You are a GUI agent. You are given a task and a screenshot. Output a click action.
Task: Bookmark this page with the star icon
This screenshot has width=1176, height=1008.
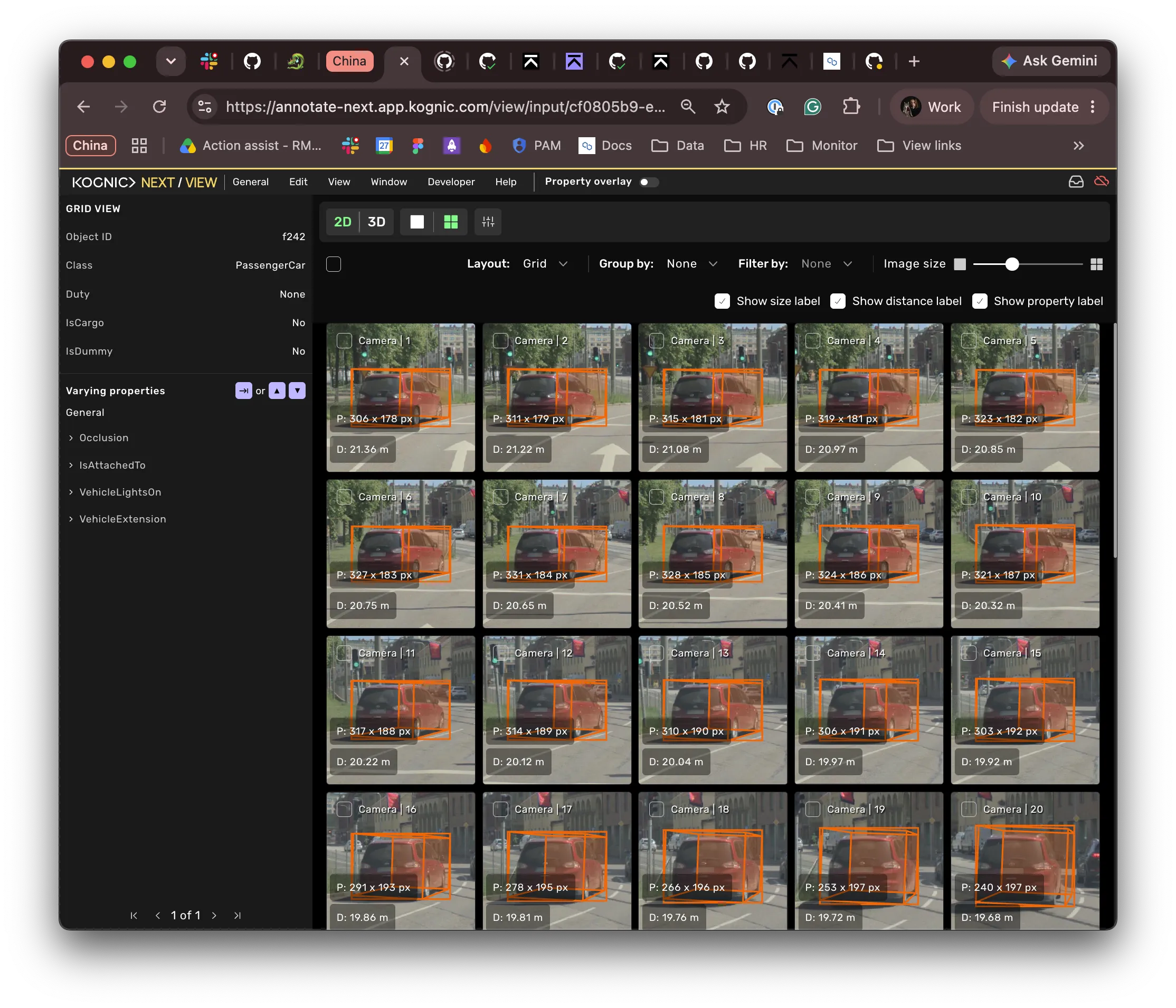click(x=722, y=107)
